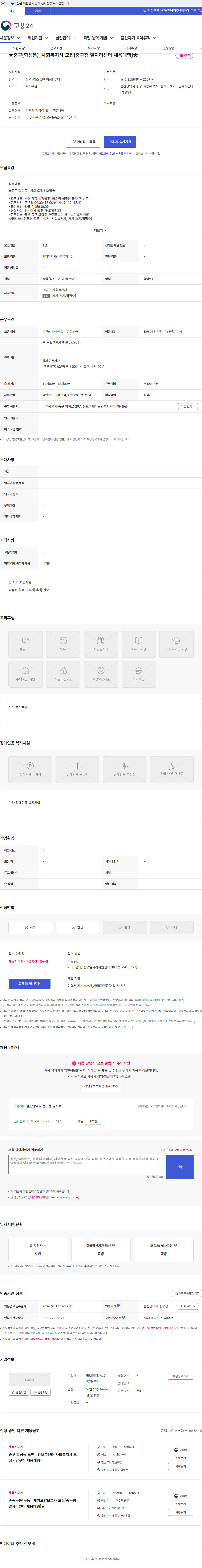Open 개인정보보호법 상세 보기

[x=101, y=1086]
